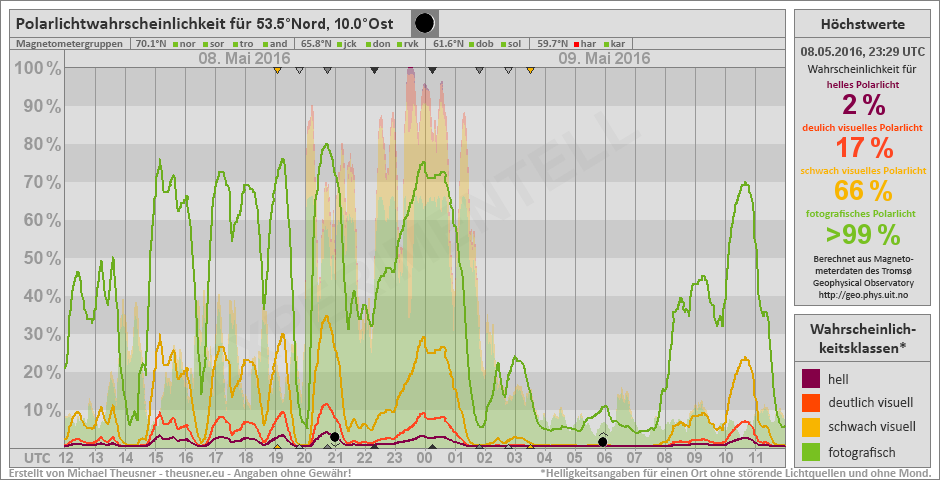The height and width of the screenshot is (480, 940).
Task: Click the red-orange 'deutlich visuell' legend swatch
Action: click(811, 403)
